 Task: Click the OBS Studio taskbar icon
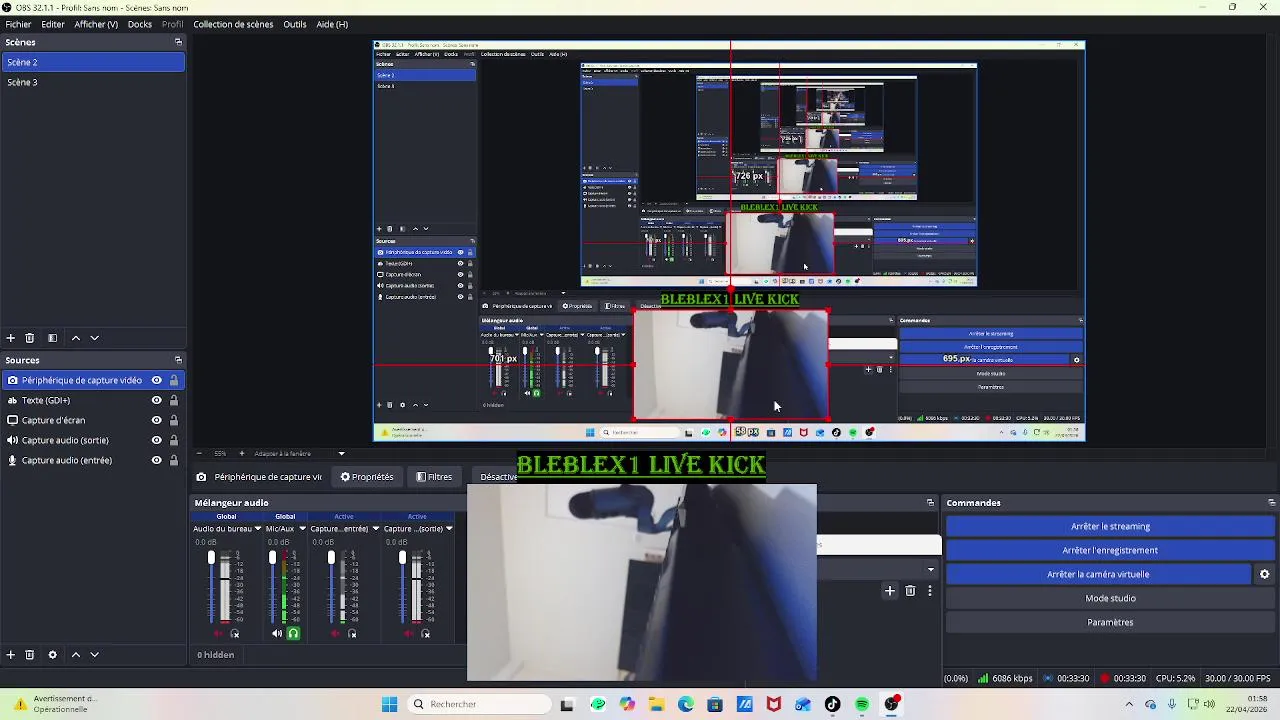(x=891, y=704)
